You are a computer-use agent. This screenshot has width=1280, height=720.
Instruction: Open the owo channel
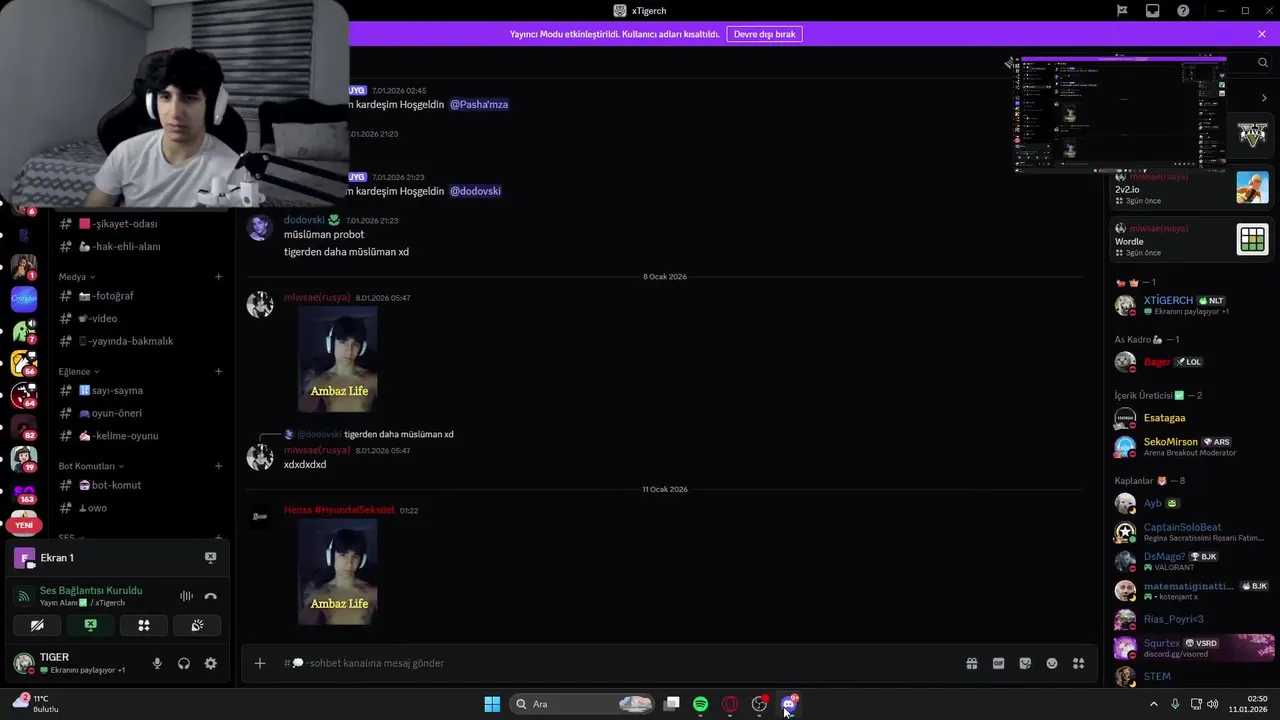point(140,508)
